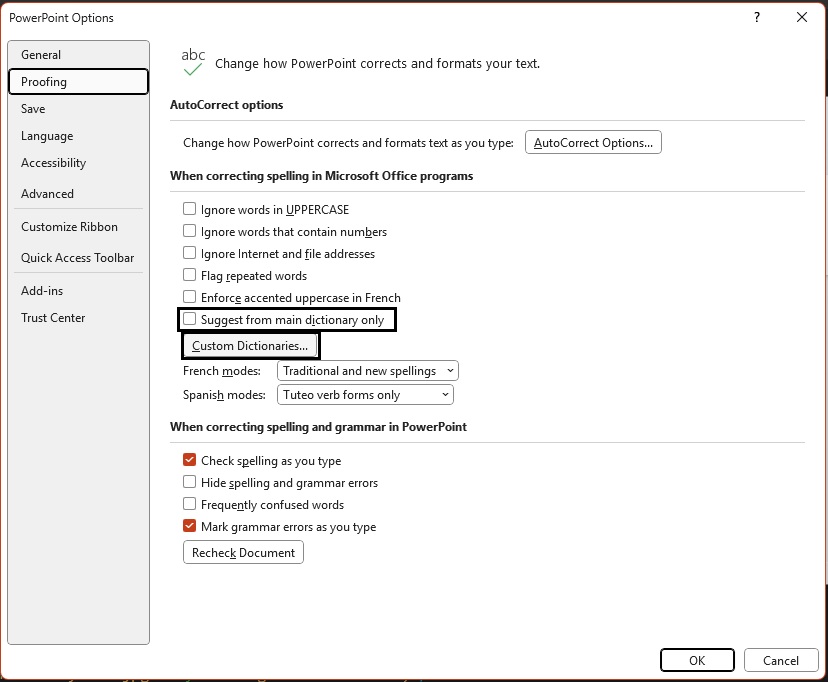Select the General category
828x682 pixels.
tap(41, 55)
